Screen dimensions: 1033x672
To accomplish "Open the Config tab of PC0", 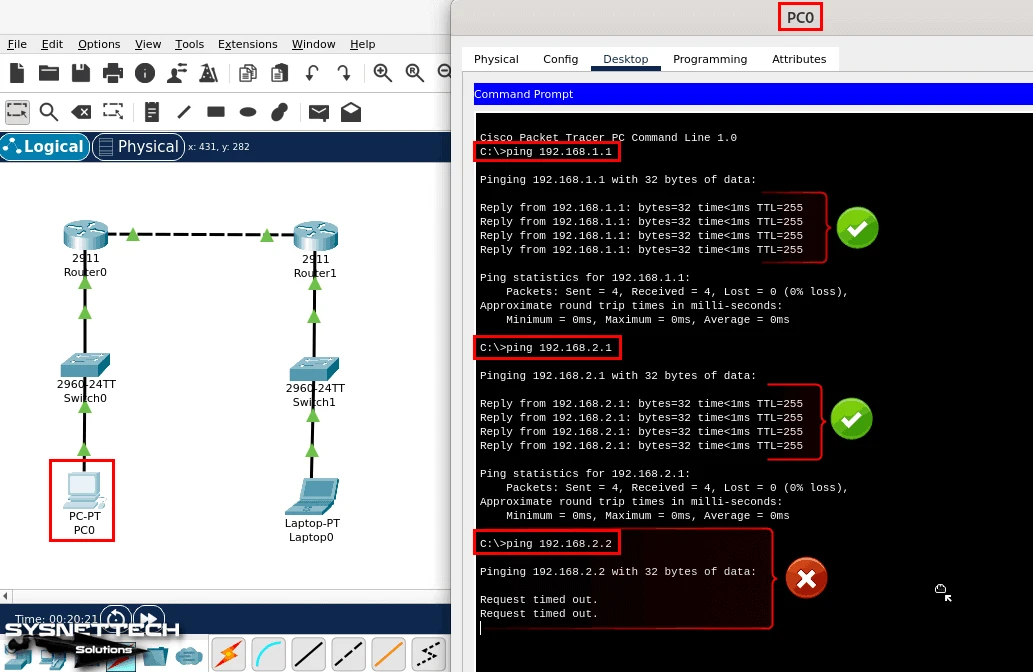I will (x=560, y=59).
